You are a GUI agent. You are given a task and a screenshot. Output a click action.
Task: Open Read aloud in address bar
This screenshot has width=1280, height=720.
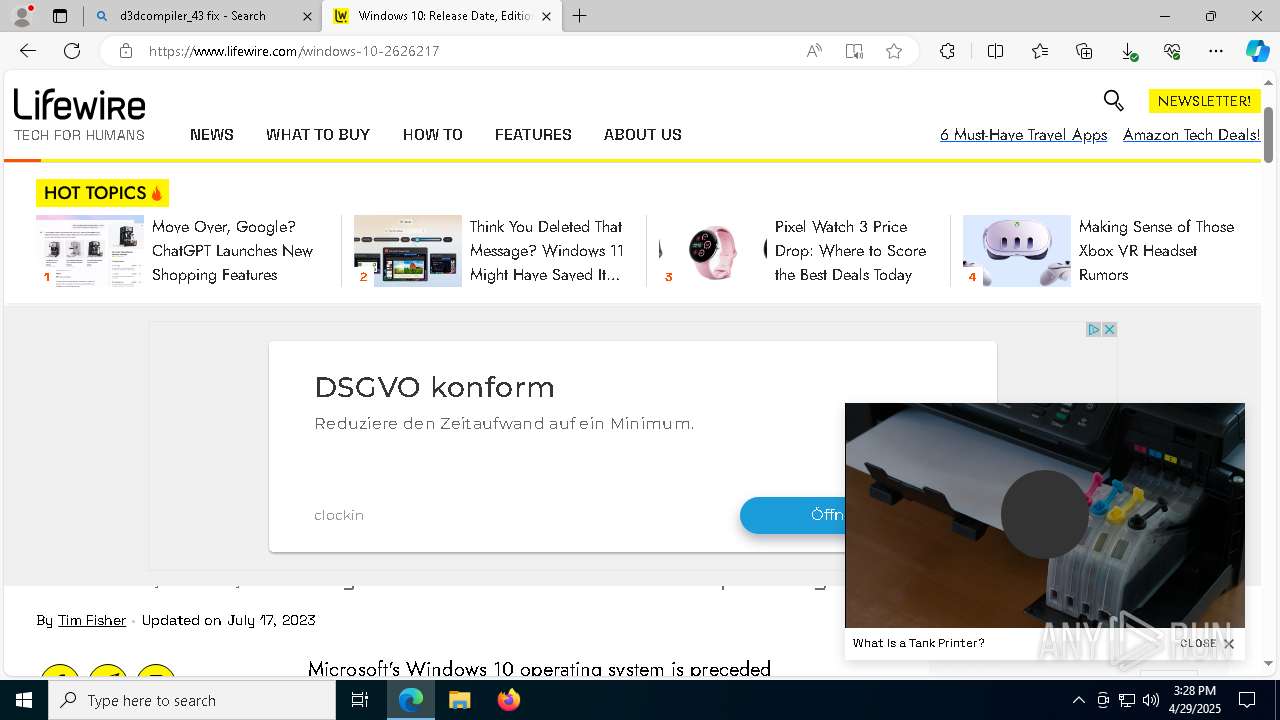(x=814, y=51)
